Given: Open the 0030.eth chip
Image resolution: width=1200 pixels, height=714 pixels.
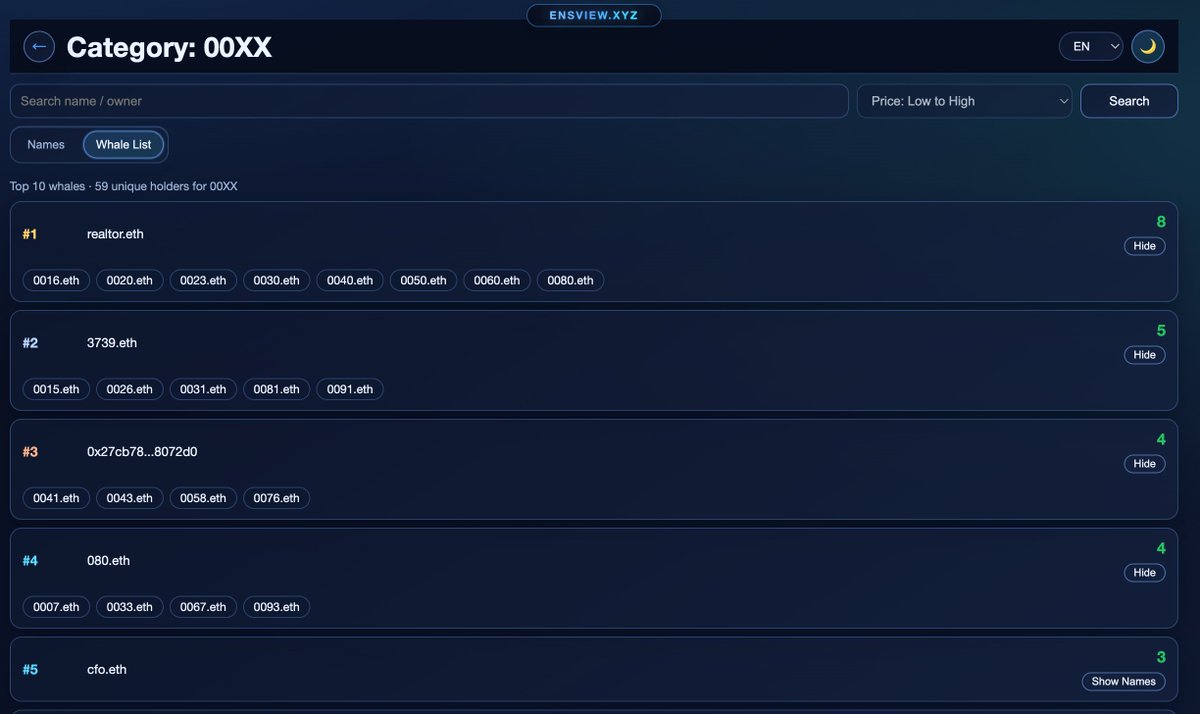Looking at the screenshot, I should (277, 281).
